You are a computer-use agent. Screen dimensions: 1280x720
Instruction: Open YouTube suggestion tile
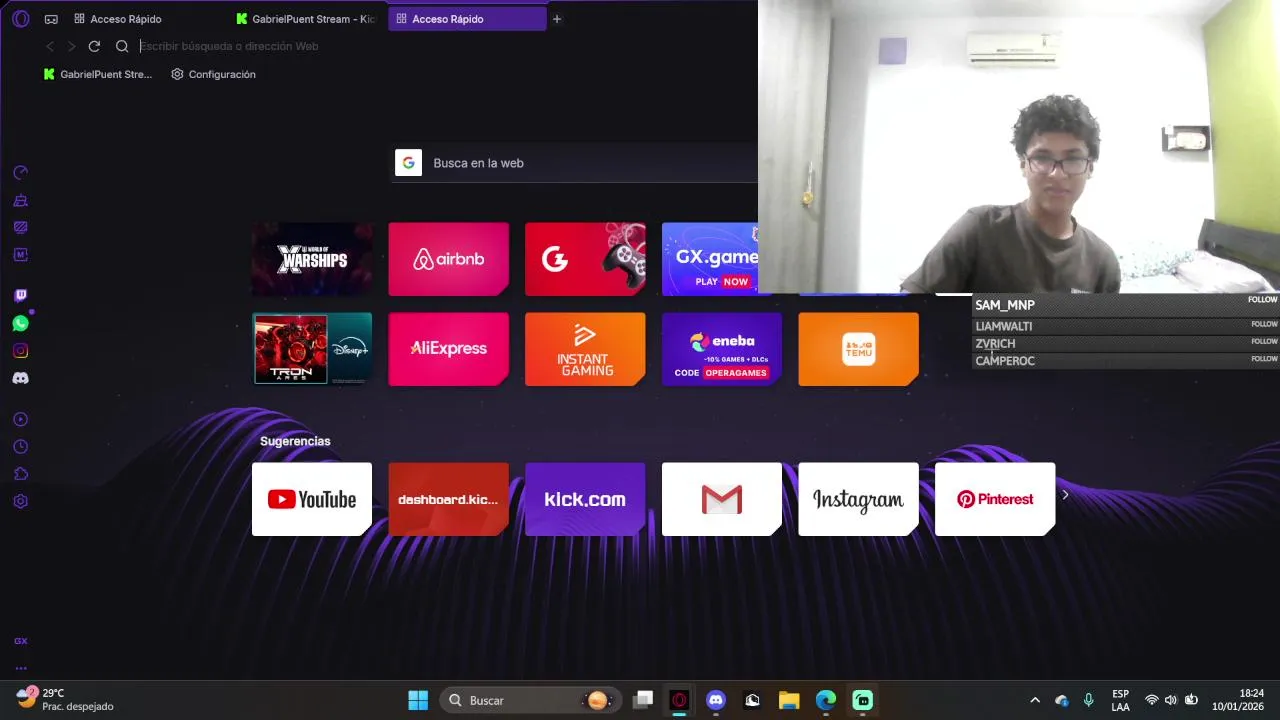tap(312, 499)
